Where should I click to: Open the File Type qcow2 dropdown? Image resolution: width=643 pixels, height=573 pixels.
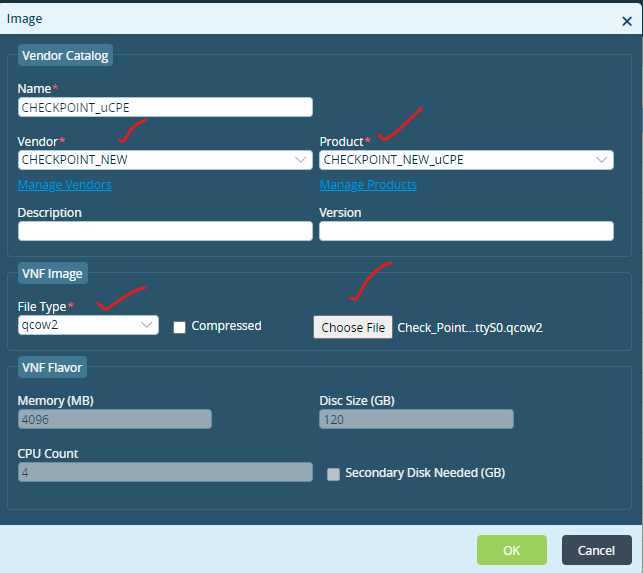(88, 325)
